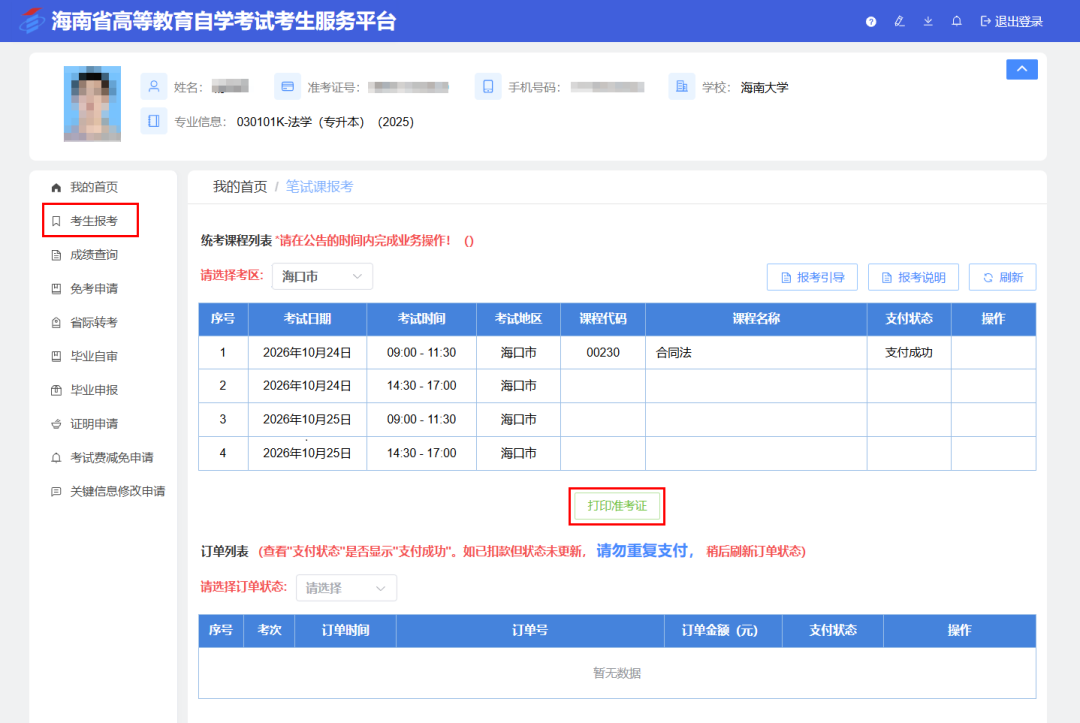Image resolution: width=1080 pixels, height=723 pixels.
Task: Click 退出登录 to log out
Action: [1011, 21]
